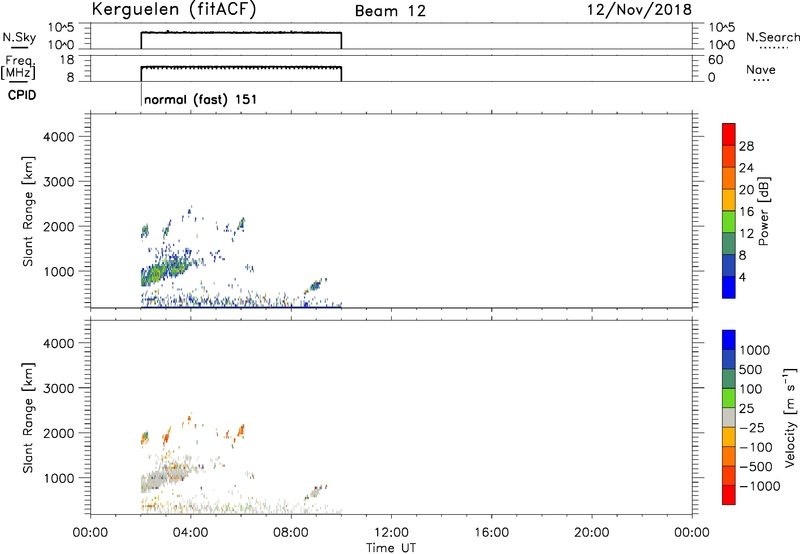Click the '100' Velocity colorbar tick value
This screenshot has height=554, width=800.
[x=751, y=389]
